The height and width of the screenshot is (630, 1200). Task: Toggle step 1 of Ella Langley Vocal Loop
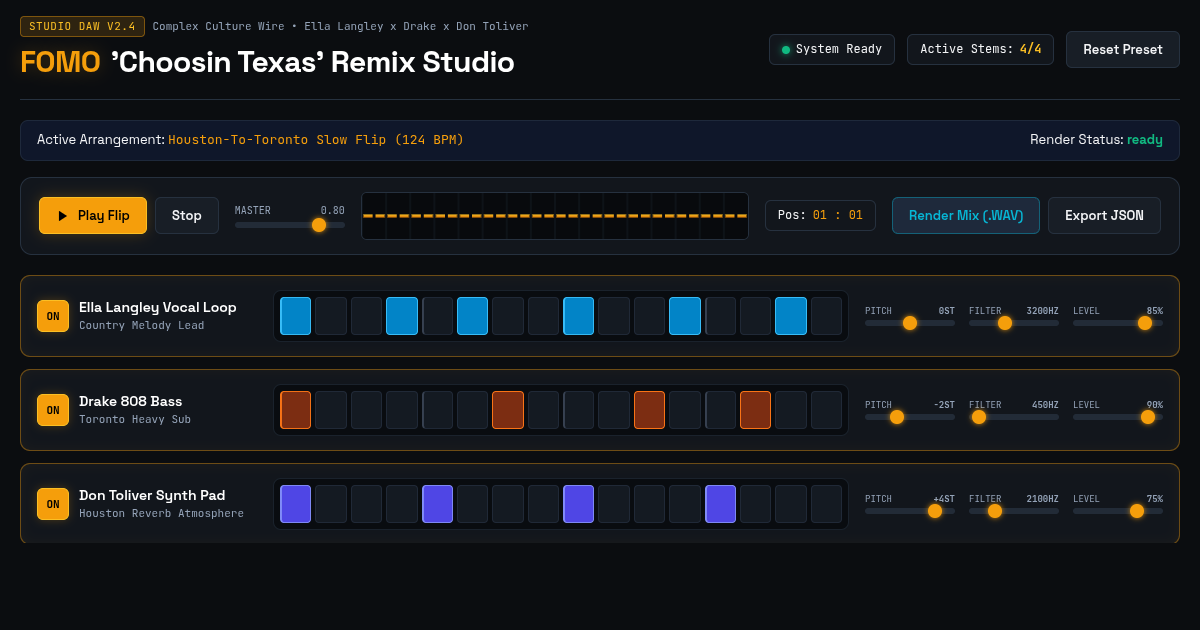click(x=296, y=316)
